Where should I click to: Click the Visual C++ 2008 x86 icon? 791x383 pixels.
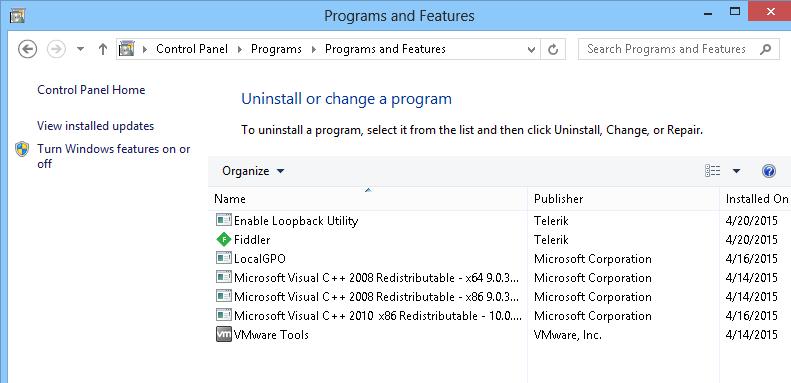click(x=223, y=296)
